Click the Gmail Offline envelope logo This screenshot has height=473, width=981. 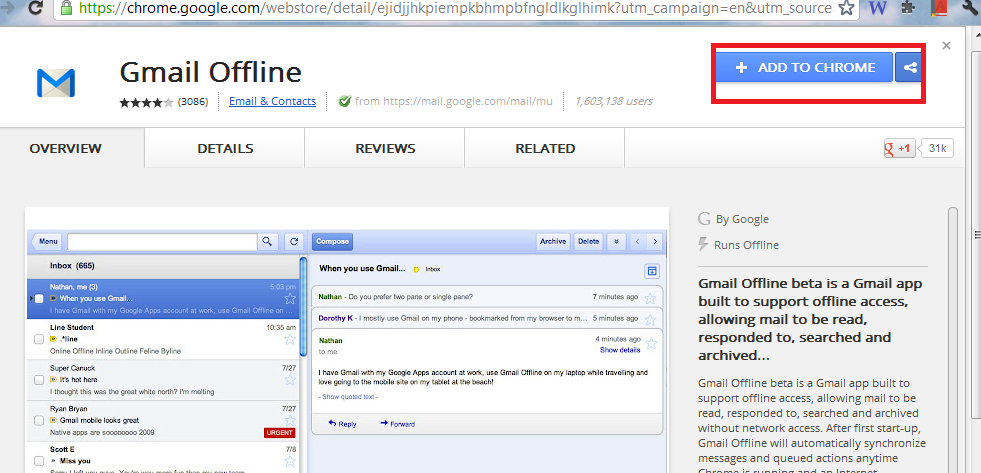[x=55, y=82]
